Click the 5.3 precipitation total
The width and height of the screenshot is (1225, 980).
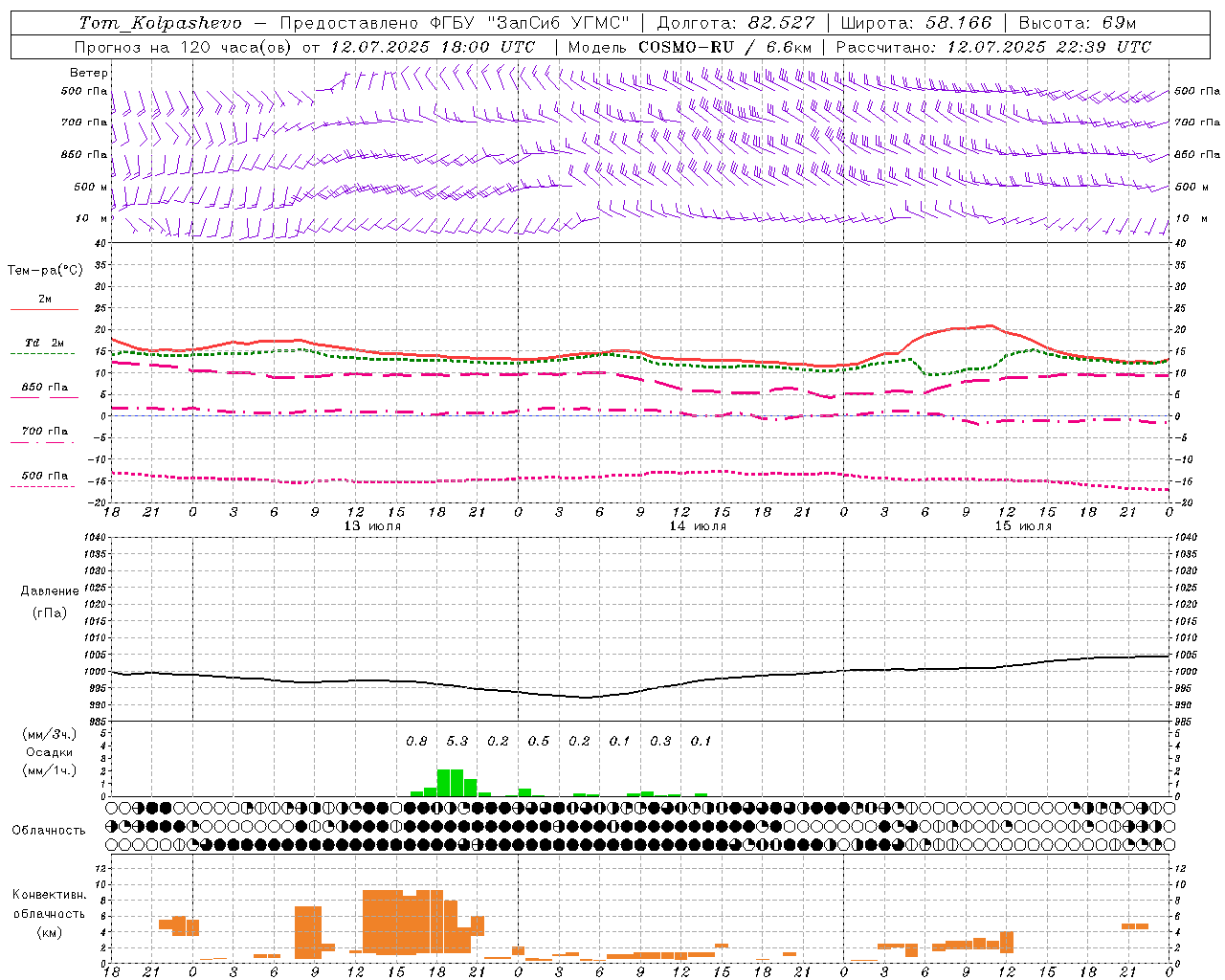457,741
